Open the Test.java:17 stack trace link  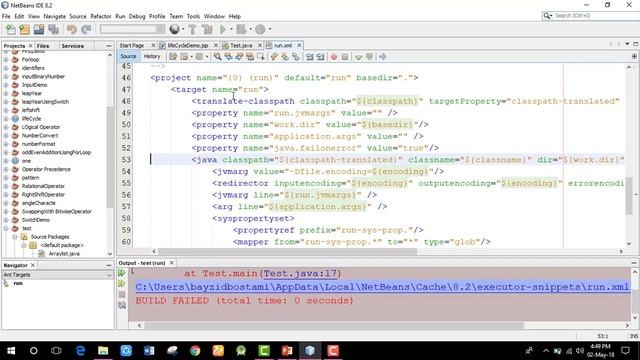300,273
